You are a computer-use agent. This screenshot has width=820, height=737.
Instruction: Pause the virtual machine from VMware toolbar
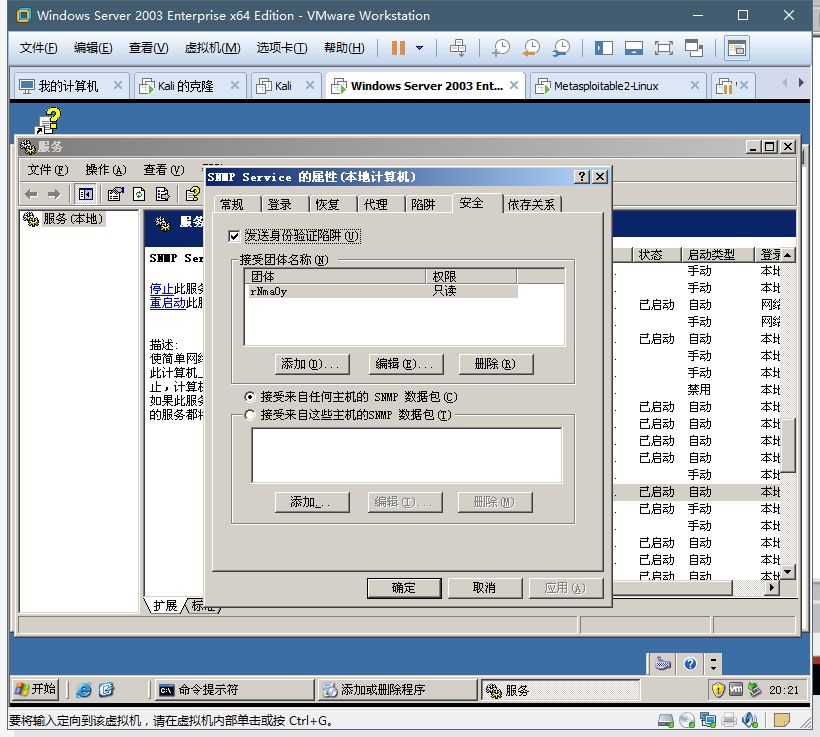tap(398, 48)
